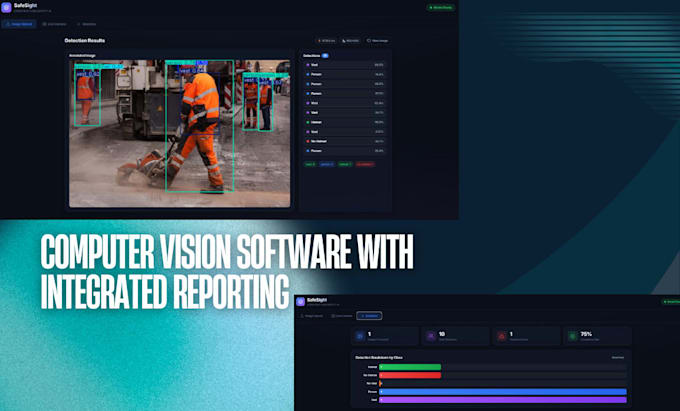Select the highlighted third tab in the lower window
Screen dimensions: 680x411
(x=369, y=316)
